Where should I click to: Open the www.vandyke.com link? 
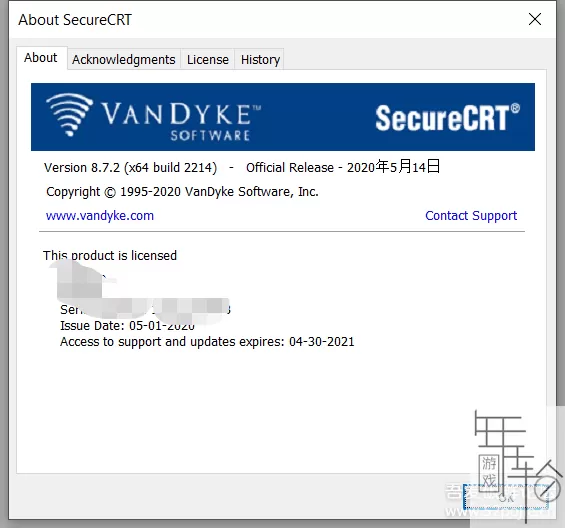100,216
